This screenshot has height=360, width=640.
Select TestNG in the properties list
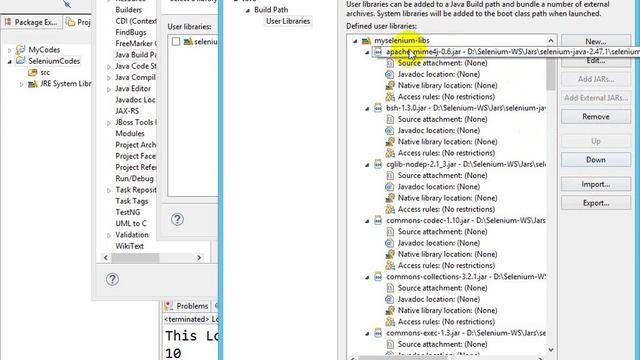click(x=128, y=212)
